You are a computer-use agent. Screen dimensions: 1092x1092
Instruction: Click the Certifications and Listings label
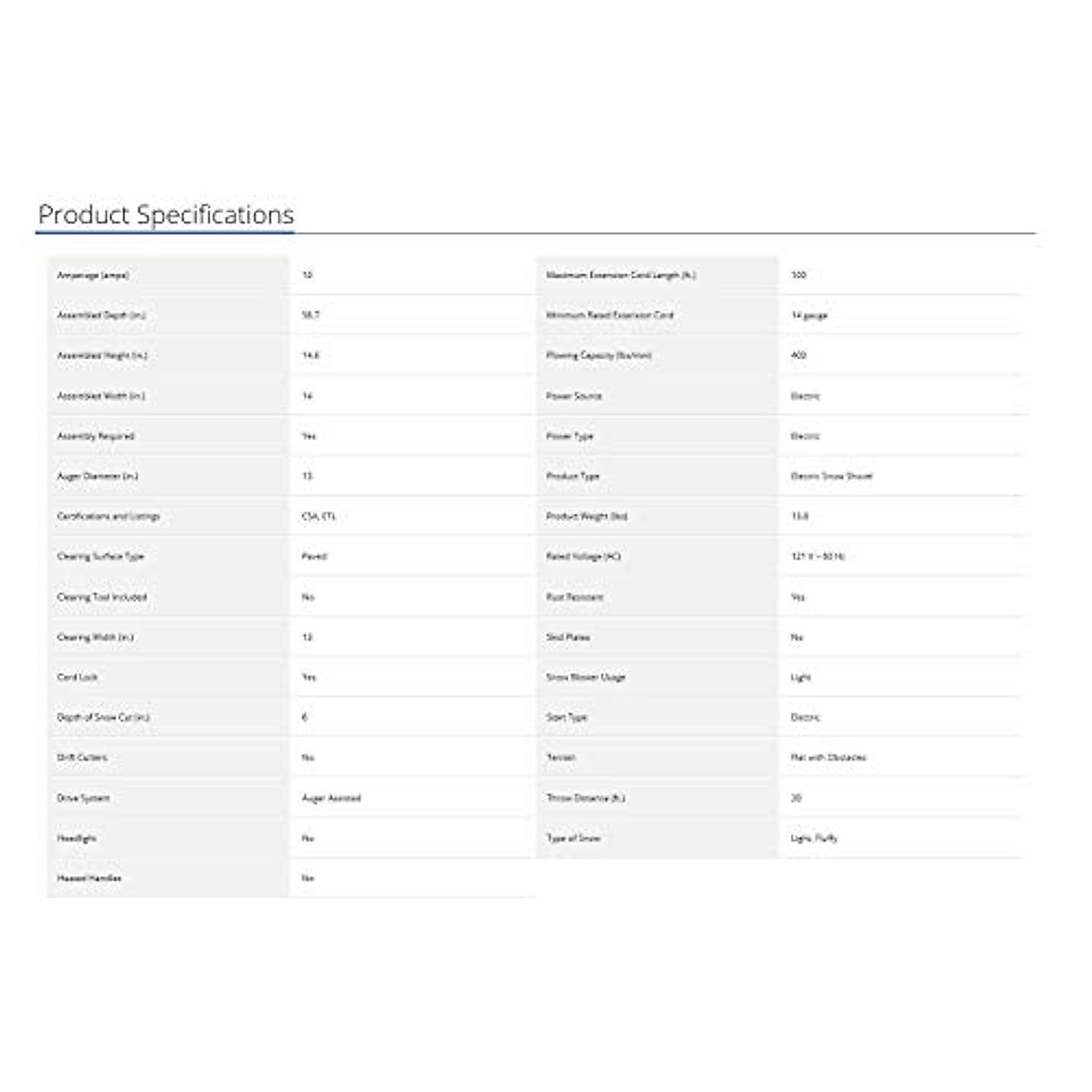[x=108, y=516]
